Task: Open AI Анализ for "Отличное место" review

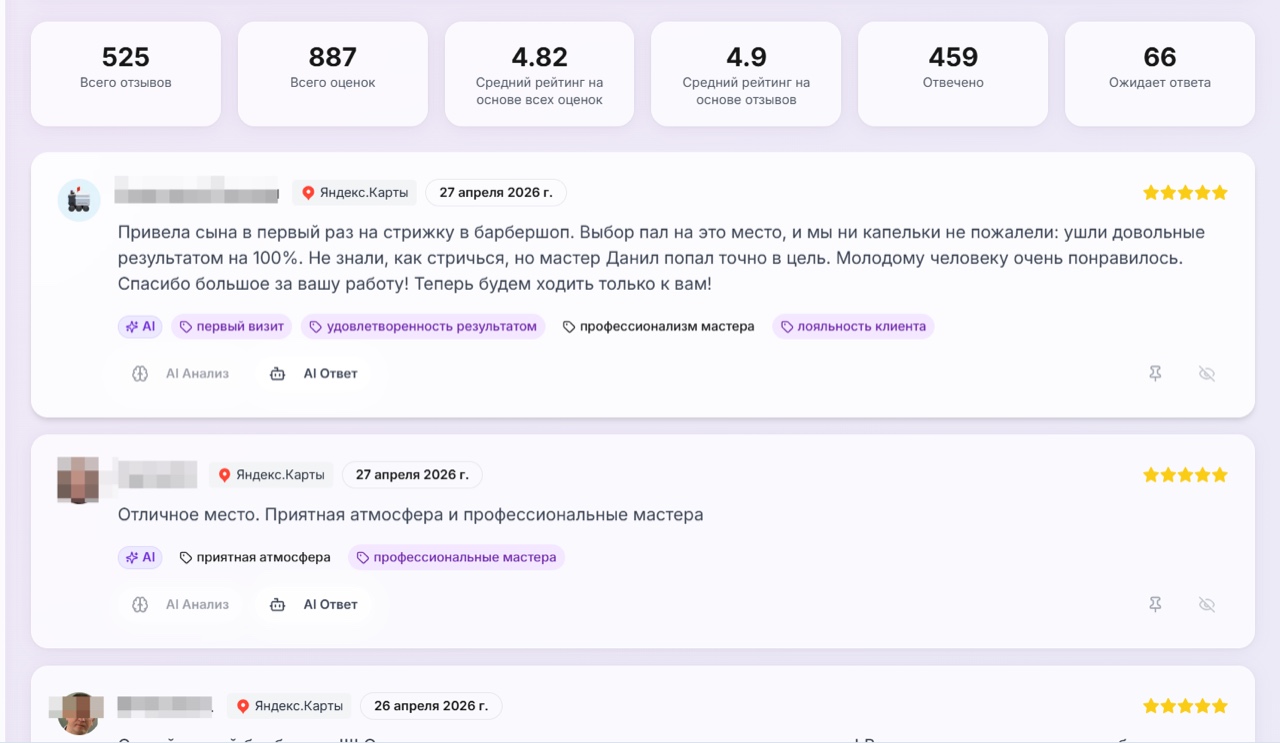Action: 181,604
